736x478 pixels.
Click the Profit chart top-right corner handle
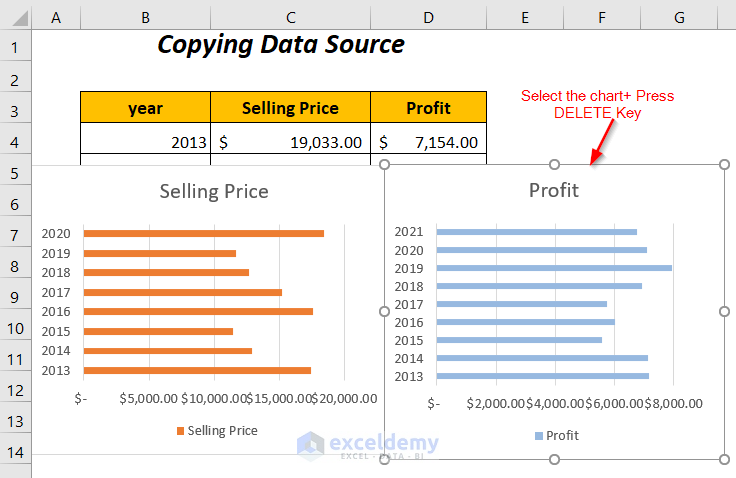[725, 164]
